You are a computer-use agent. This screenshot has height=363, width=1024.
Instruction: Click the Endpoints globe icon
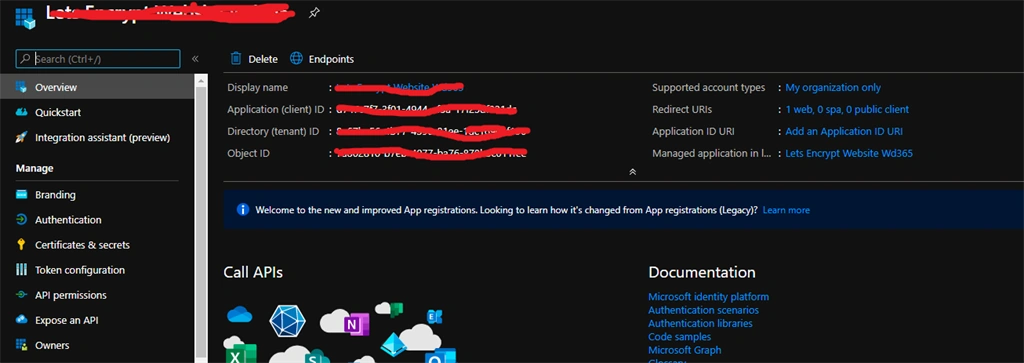[x=296, y=59]
